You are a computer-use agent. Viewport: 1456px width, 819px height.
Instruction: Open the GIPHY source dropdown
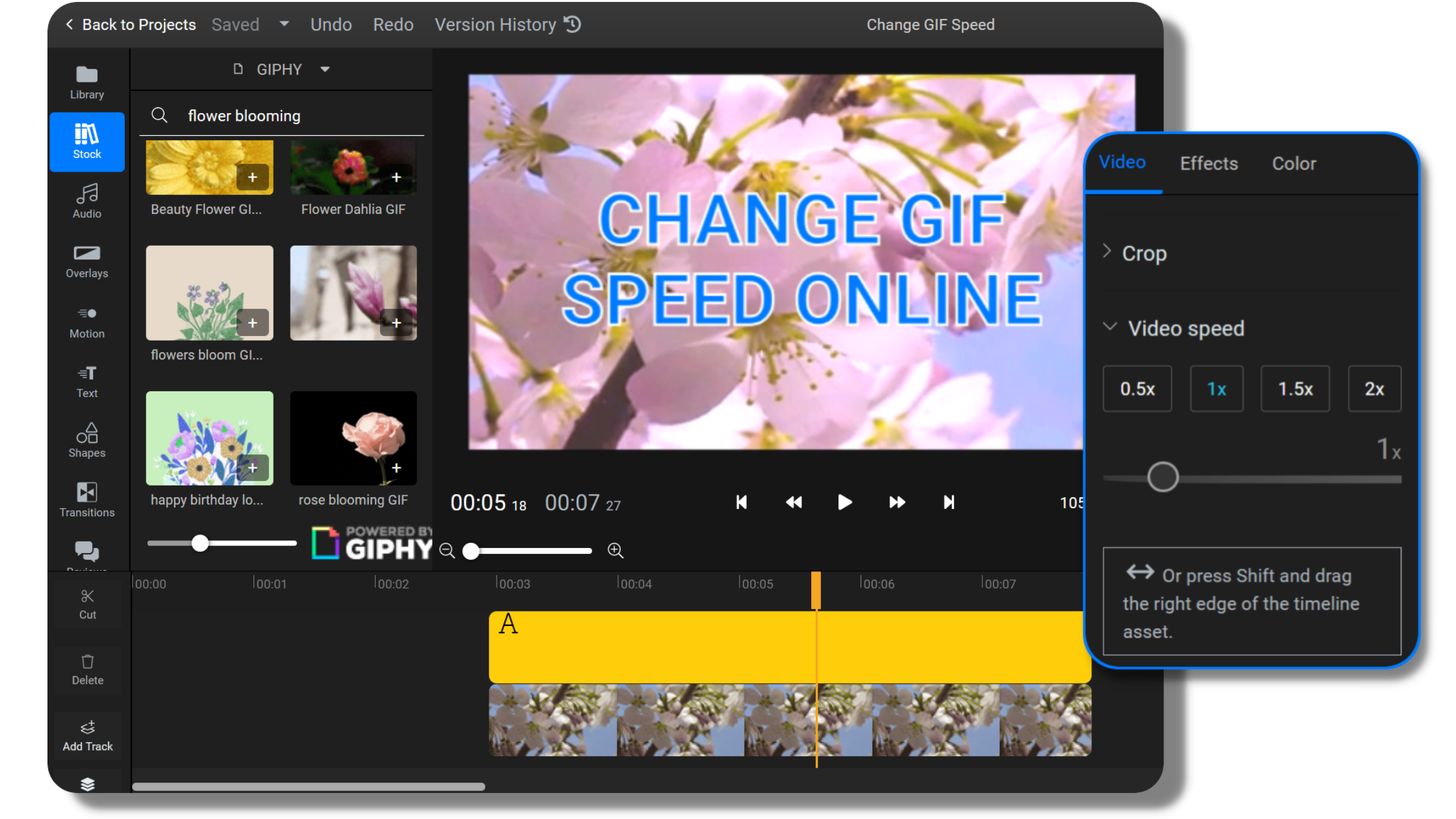point(325,69)
